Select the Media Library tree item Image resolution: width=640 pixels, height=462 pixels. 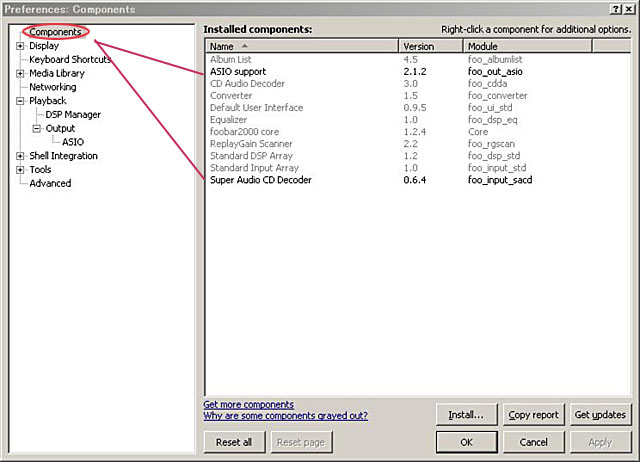tap(57, 73)
